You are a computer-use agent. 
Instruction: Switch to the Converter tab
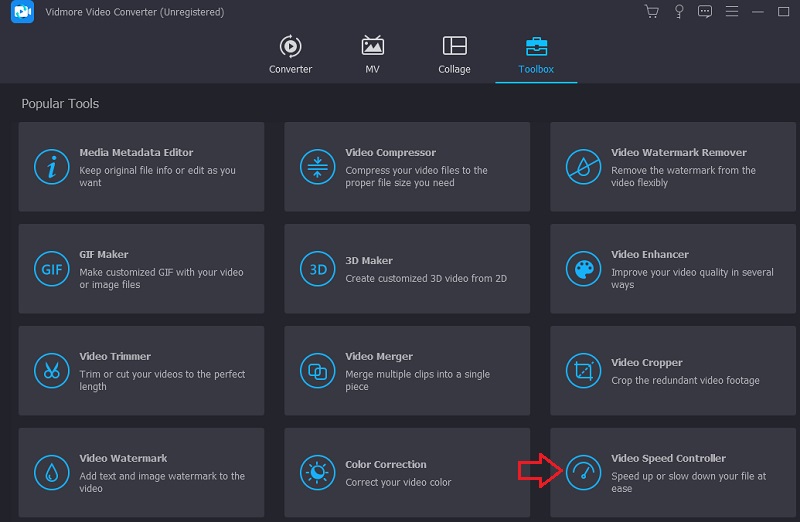click(x=290, y=56)
